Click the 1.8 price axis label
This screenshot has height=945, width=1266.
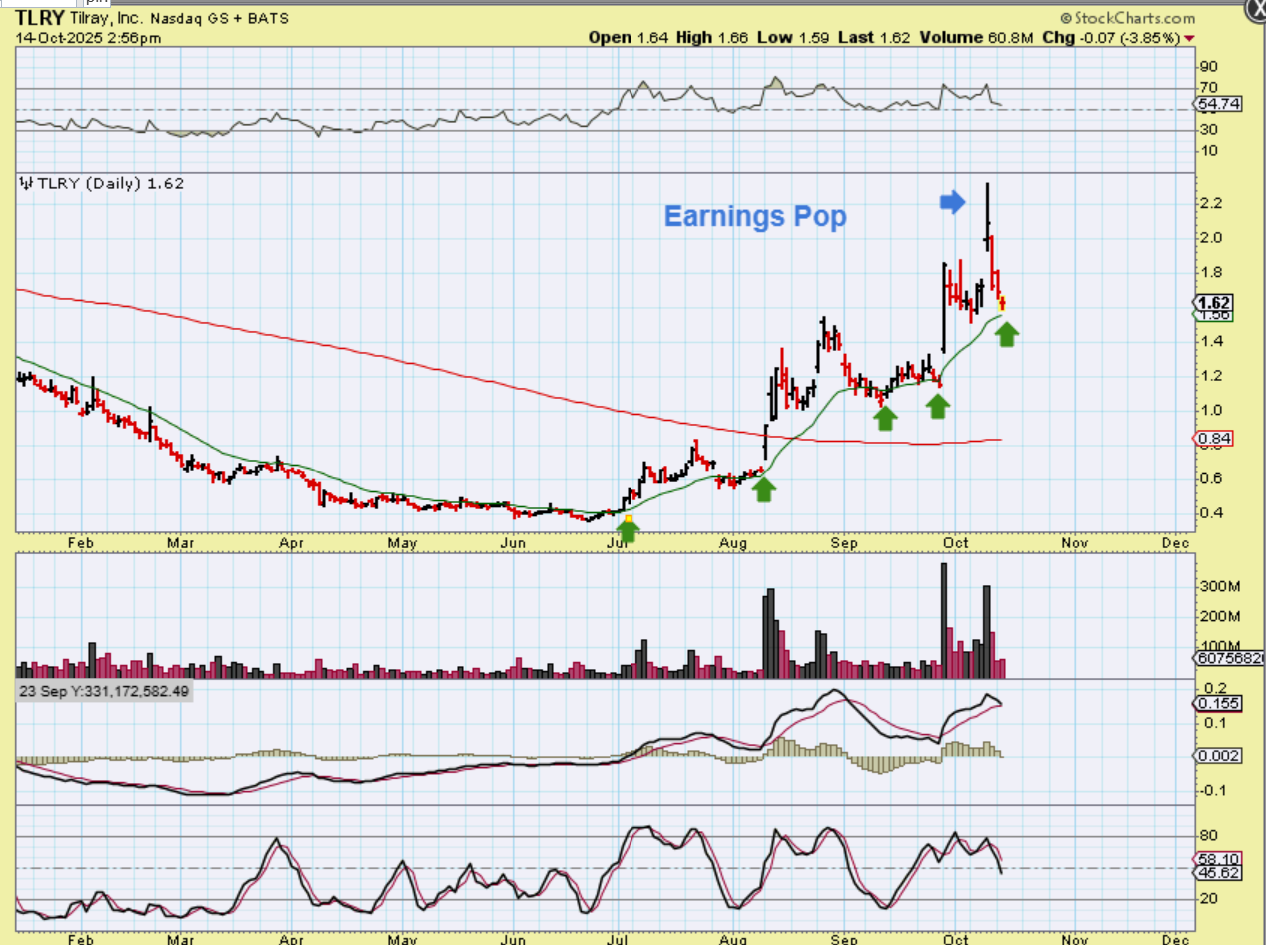1210,272
